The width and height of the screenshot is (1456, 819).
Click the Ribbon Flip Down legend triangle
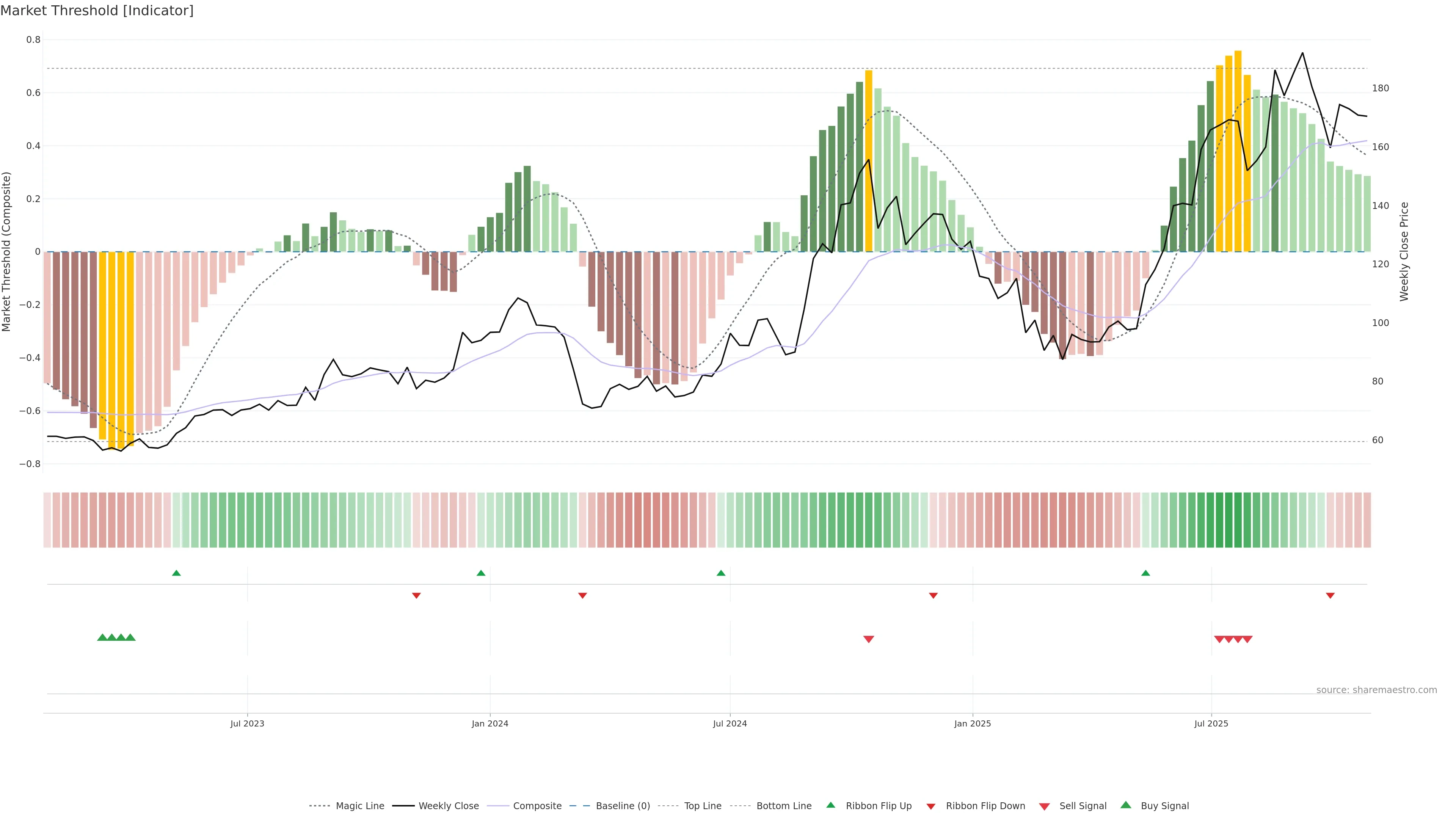pyautogui.click(x=931, y=806)
